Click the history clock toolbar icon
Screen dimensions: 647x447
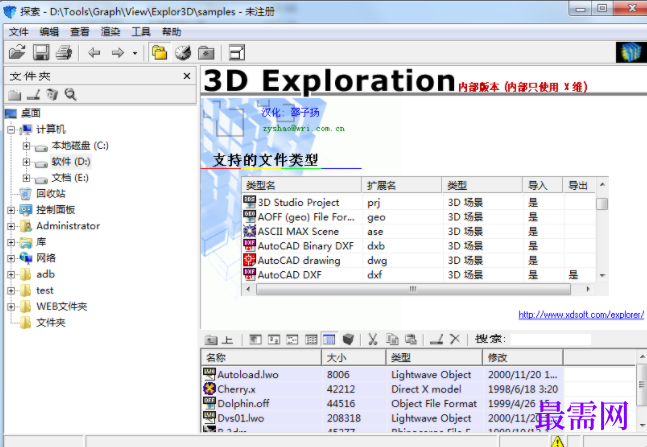pos(183,52)
